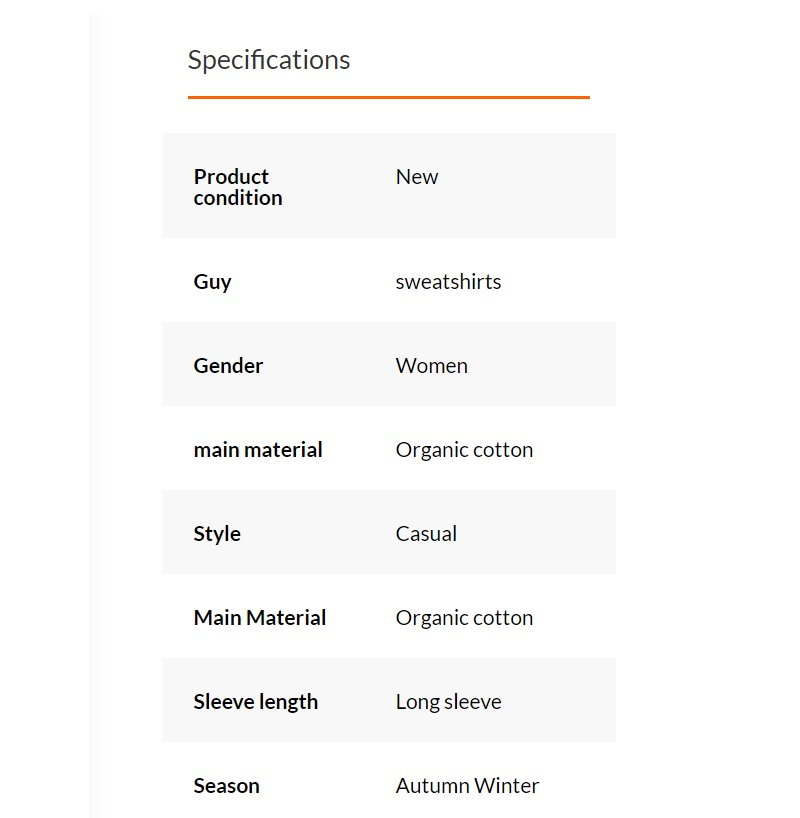Select the Gender label
This screenshot has height=818, width=800.
click(228, 366)
